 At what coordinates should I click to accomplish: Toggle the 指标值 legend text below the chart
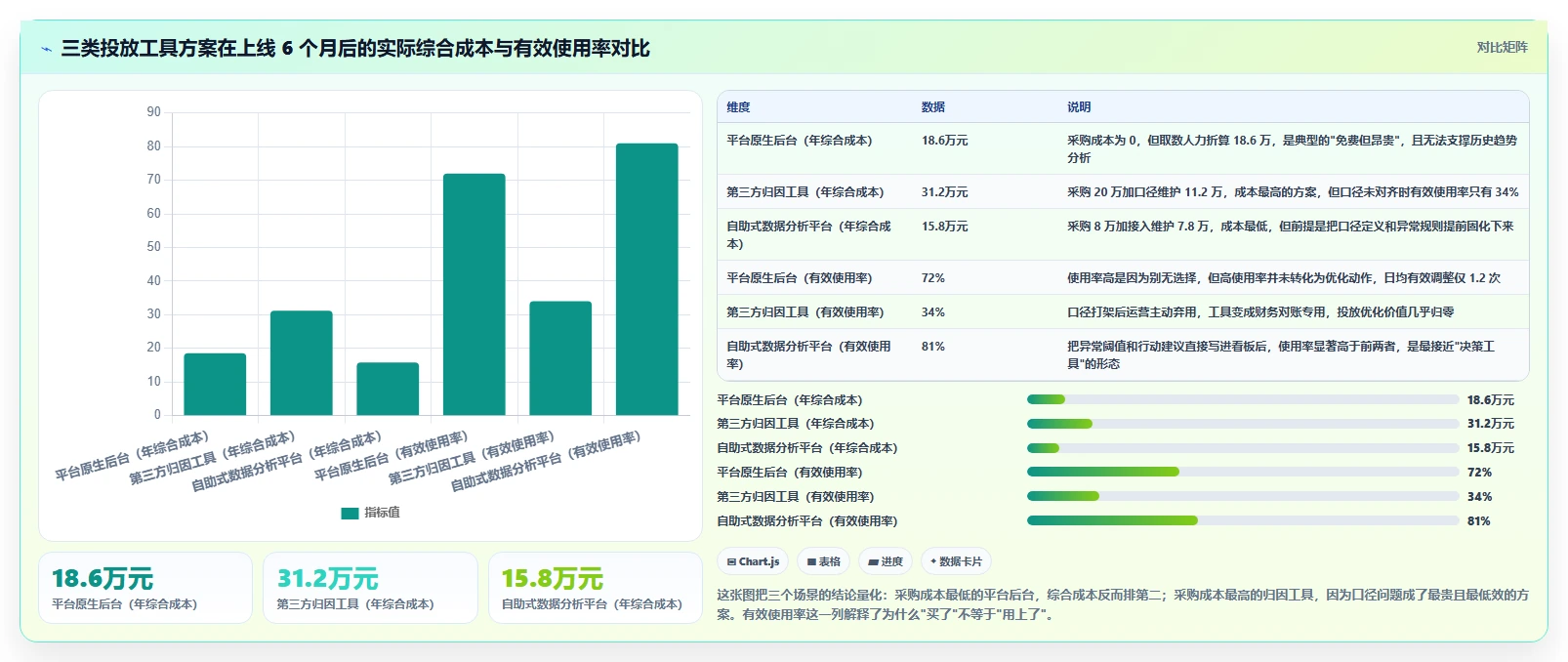pos(382,513)
